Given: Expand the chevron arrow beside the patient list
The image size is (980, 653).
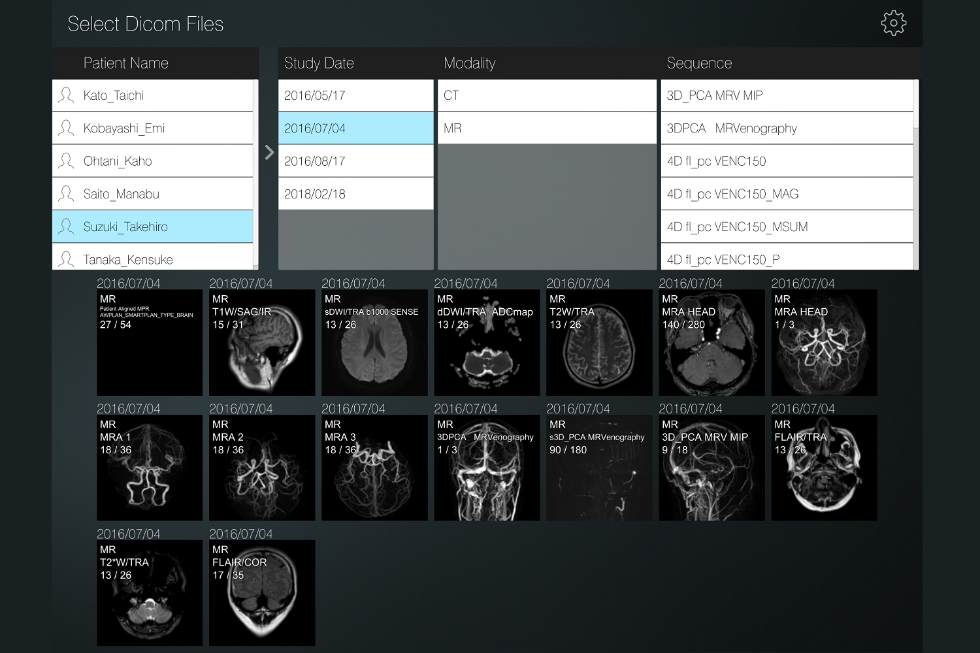Looking at the screenshot, I should [268, 152].
